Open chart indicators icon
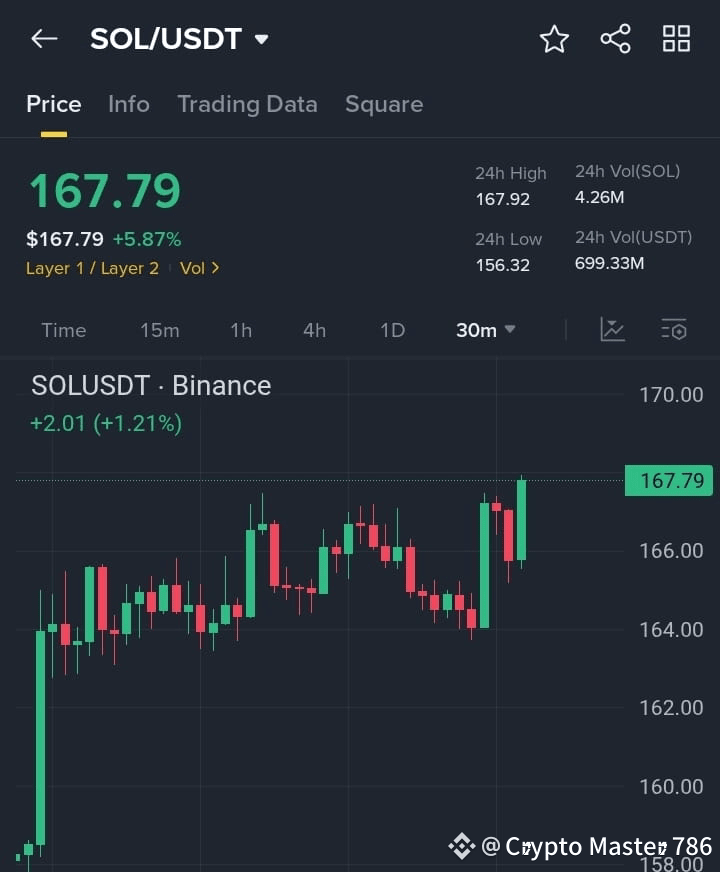This screenshot has height=872, width=720. coord(613,330)
